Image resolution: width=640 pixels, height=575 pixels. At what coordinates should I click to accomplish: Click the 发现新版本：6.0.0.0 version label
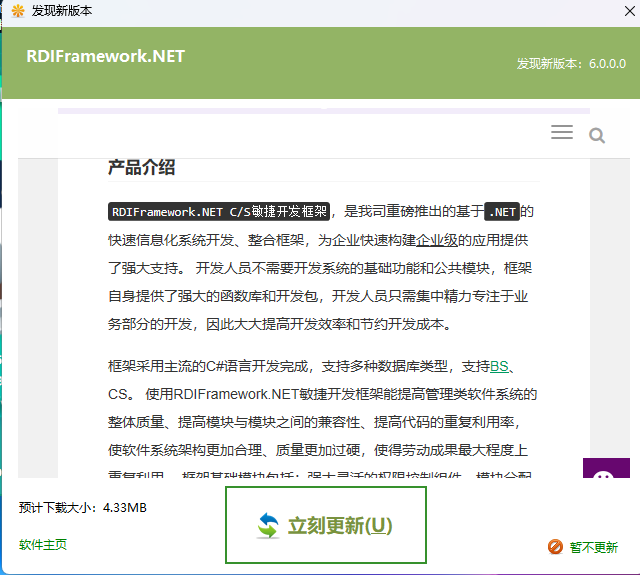[x=570, y=63]
